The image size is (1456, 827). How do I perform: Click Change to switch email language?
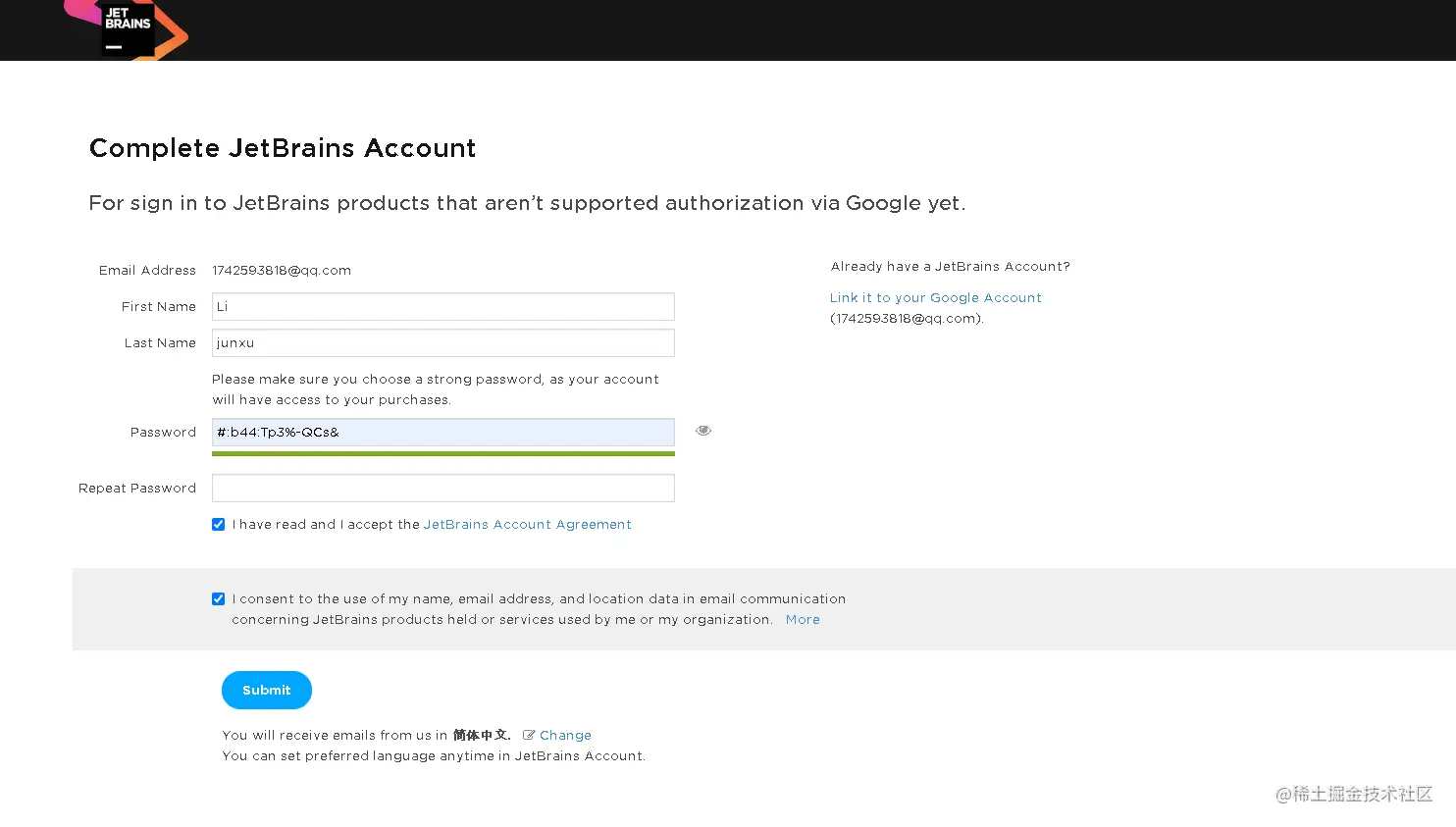(x=565, y=735)
